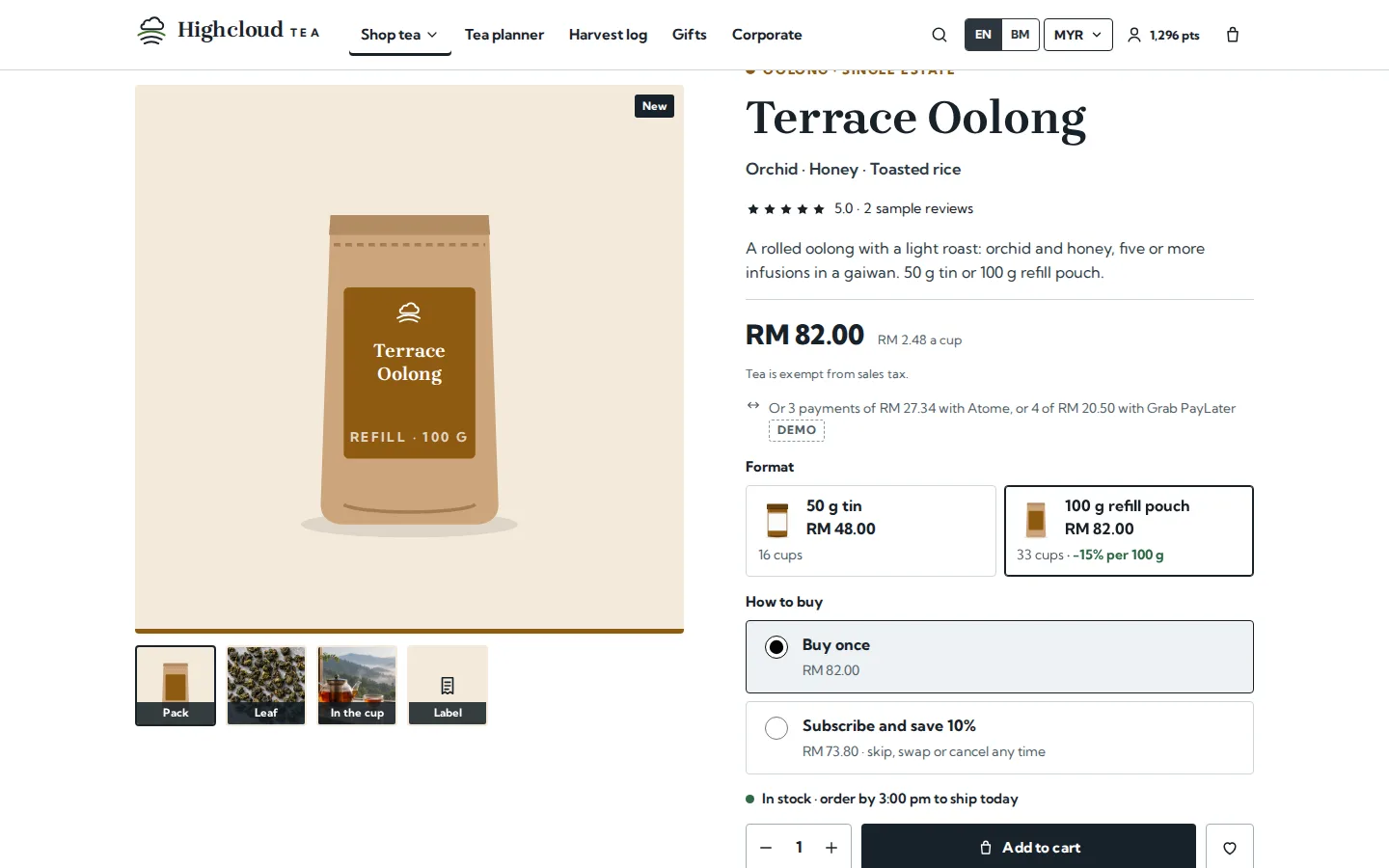This screenshot has width=1389, height=868.
Task: Decrease quantity with minus button
Action: point(766,848)
